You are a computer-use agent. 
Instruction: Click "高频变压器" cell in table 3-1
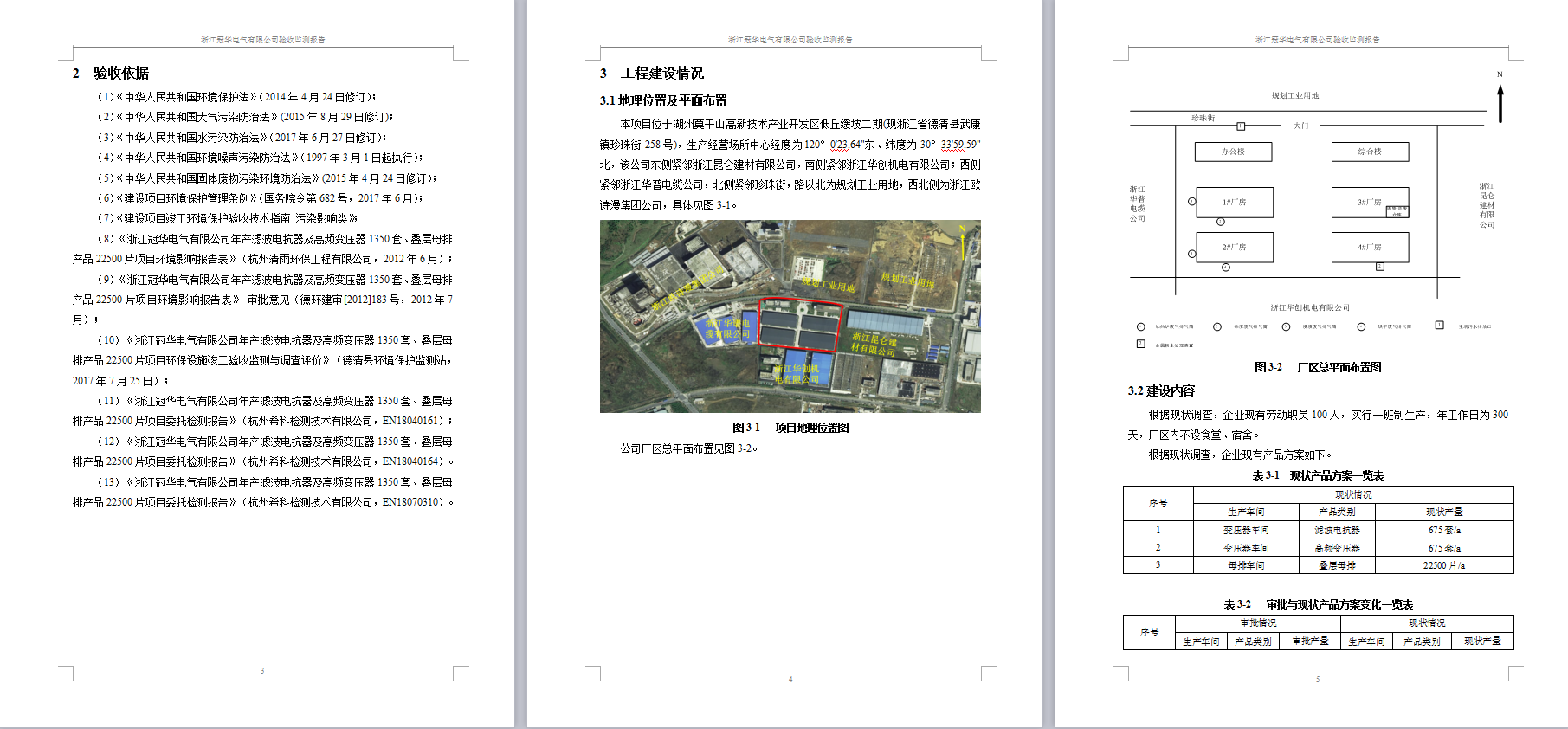[1337, 548]
